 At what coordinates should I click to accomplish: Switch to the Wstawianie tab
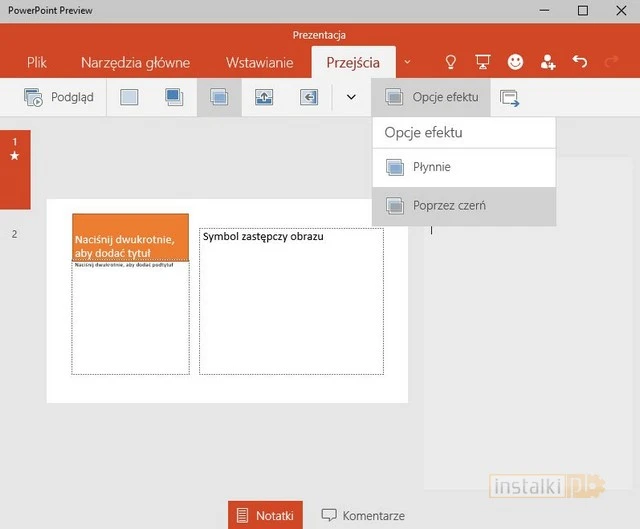(259, 62)
